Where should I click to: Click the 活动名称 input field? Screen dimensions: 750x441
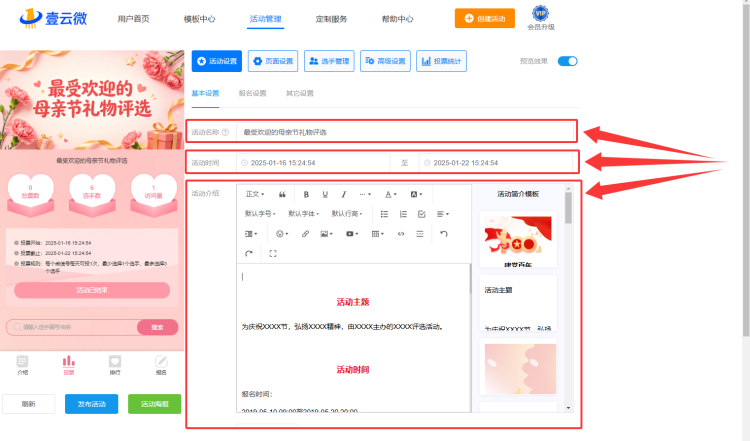click(405, 132)
